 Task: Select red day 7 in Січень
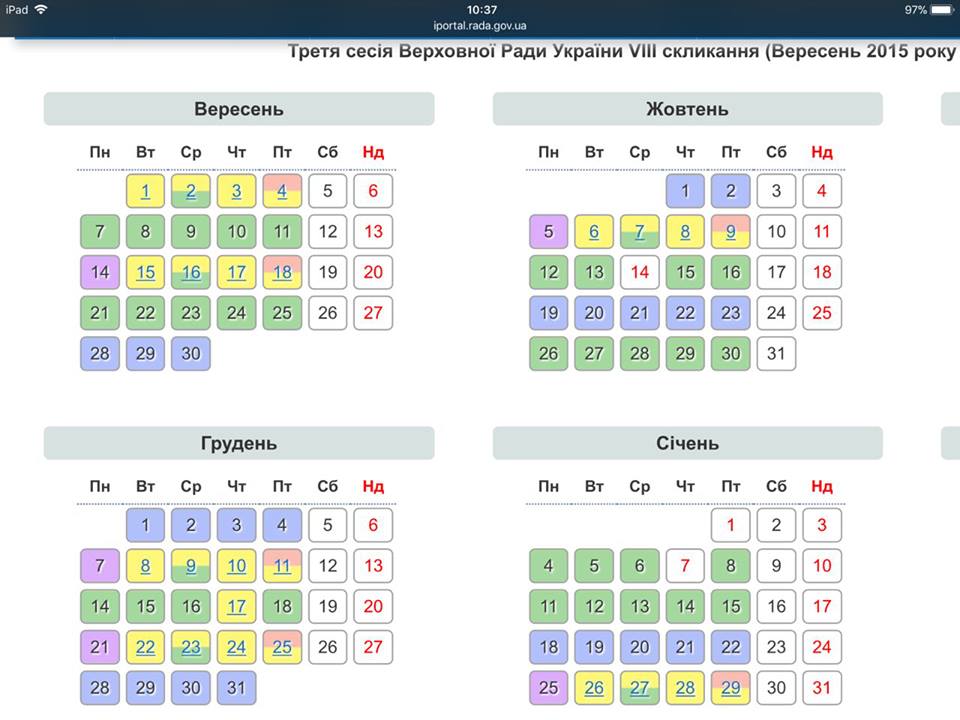[685, 566]
